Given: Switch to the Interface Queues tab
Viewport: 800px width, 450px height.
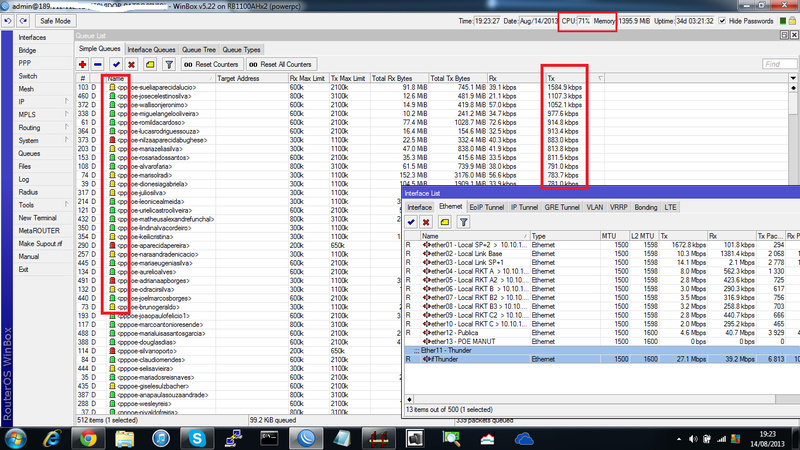Looking at the screenshot, I should (151, 49).
